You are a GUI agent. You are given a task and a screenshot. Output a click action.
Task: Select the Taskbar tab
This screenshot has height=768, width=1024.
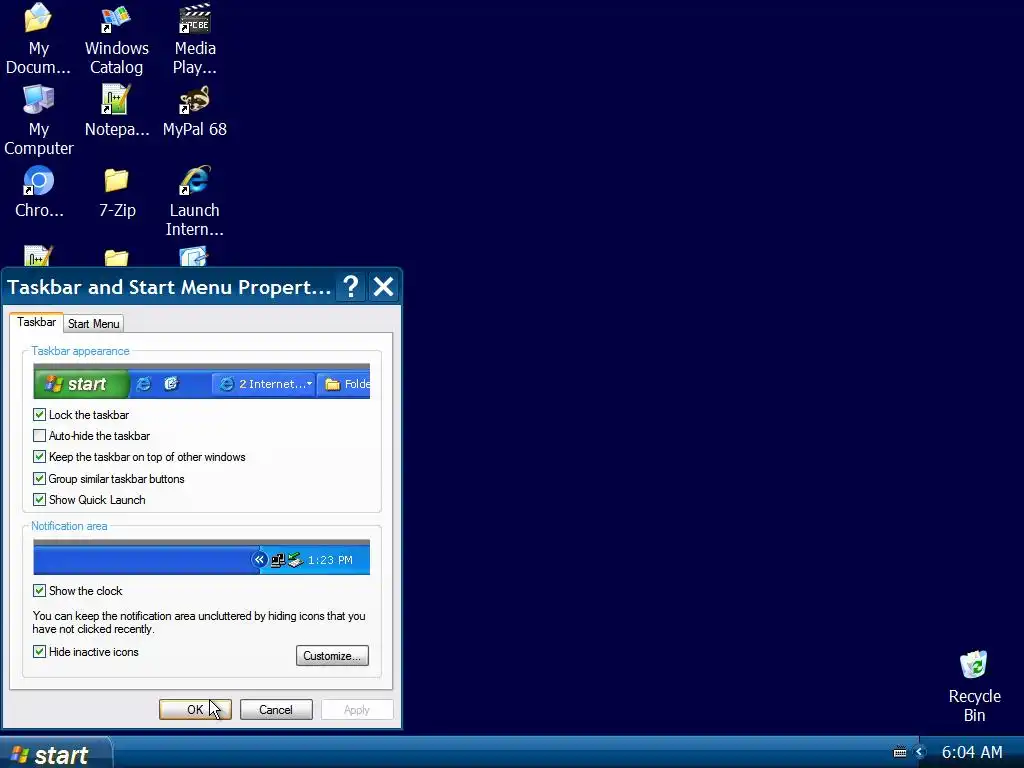(37, 322)
